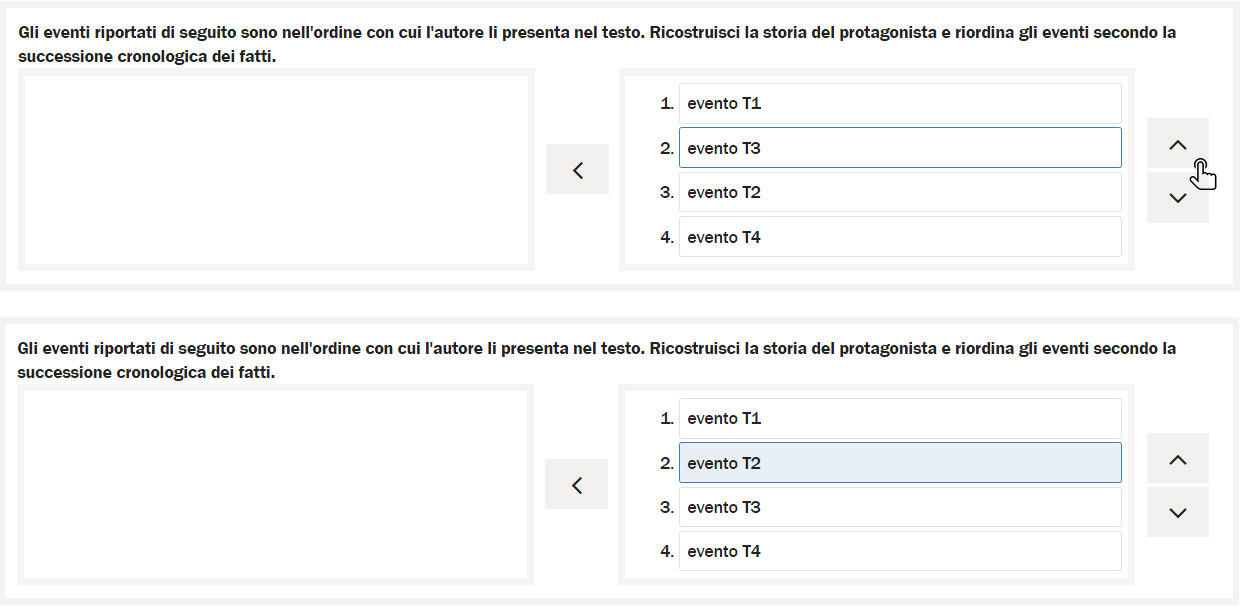Click the empty left box in first exercise
Viewport: 1249px width, 608px height.
[276, 170]
